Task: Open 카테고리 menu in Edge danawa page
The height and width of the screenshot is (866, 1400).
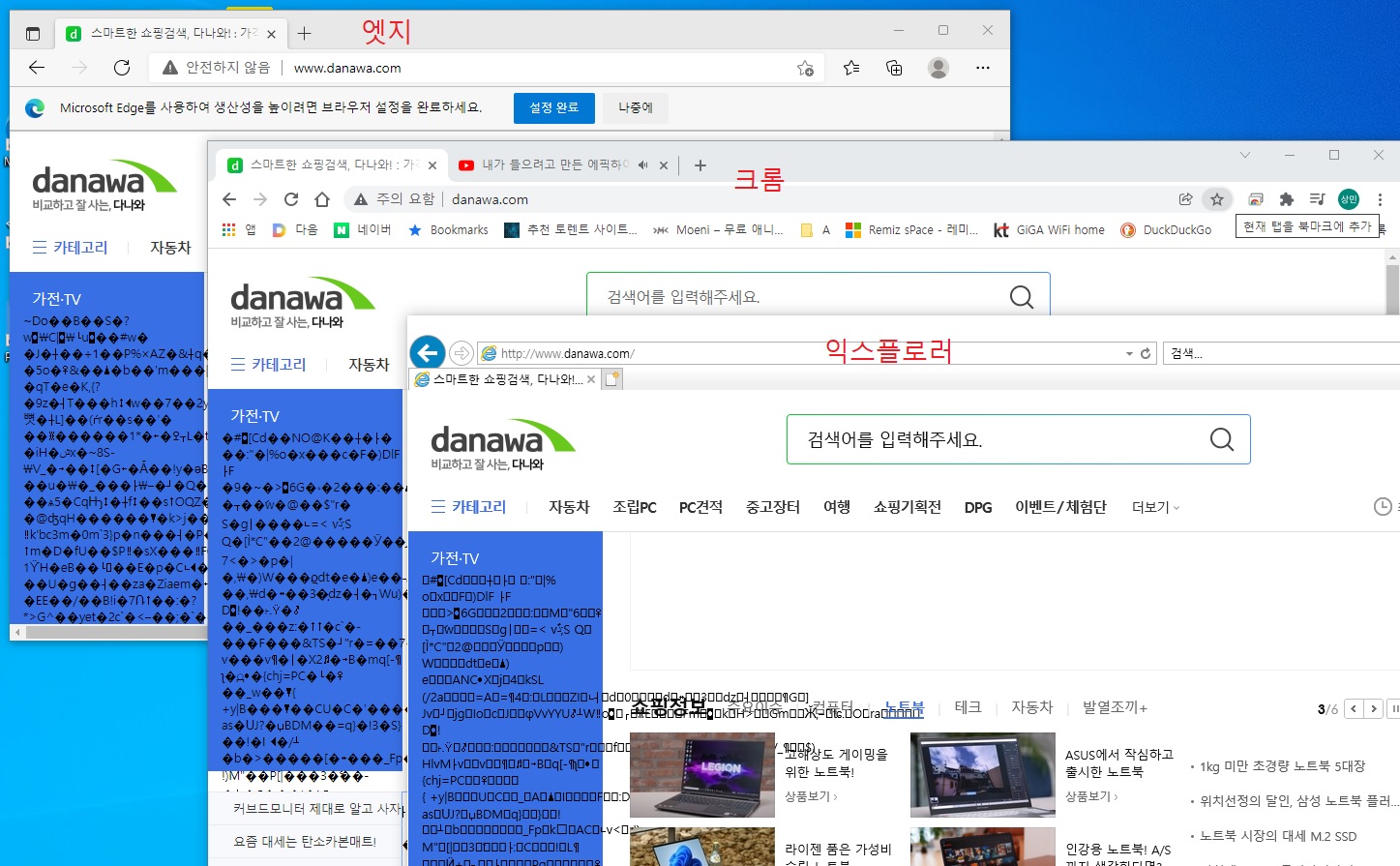Action: [x=70, y=248]
